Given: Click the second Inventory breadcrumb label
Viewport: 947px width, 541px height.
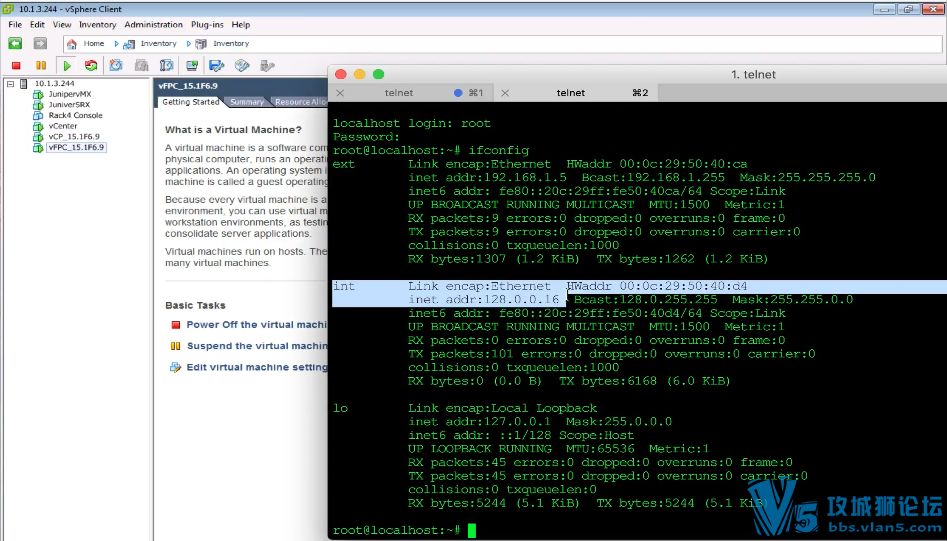Looking at the screenshot, I should pyautogui.click(x=231, y=44).
